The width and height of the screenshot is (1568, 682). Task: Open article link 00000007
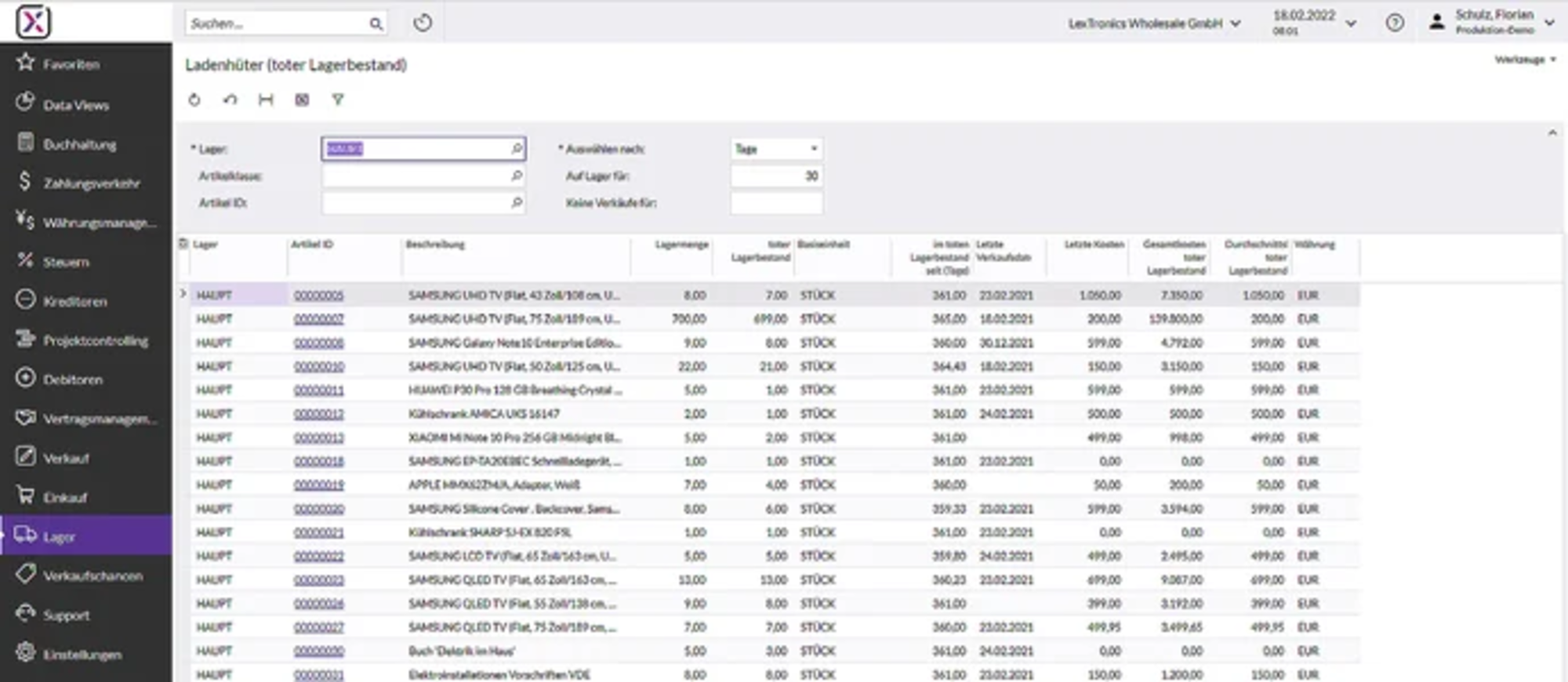pyautogui.click(x=318, y=319)
